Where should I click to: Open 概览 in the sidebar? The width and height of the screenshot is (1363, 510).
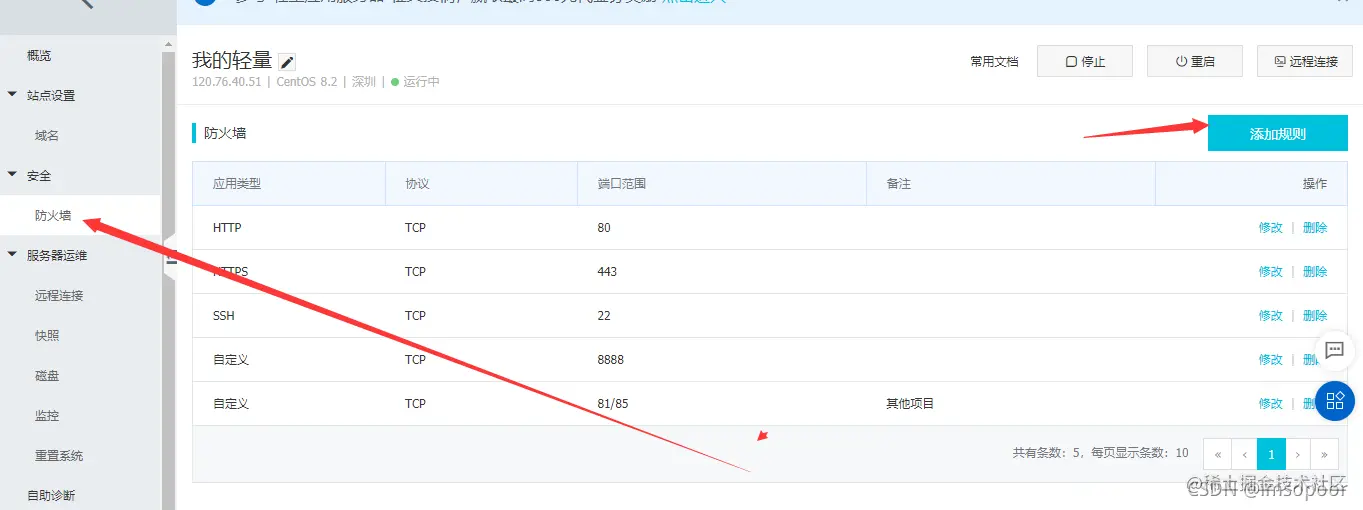39,55
